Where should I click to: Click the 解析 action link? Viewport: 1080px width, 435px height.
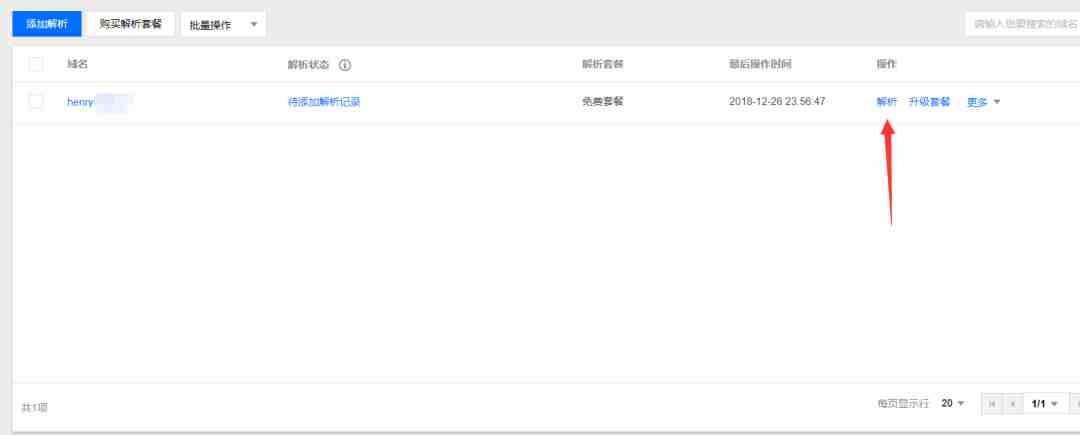[x=886, y=102]
